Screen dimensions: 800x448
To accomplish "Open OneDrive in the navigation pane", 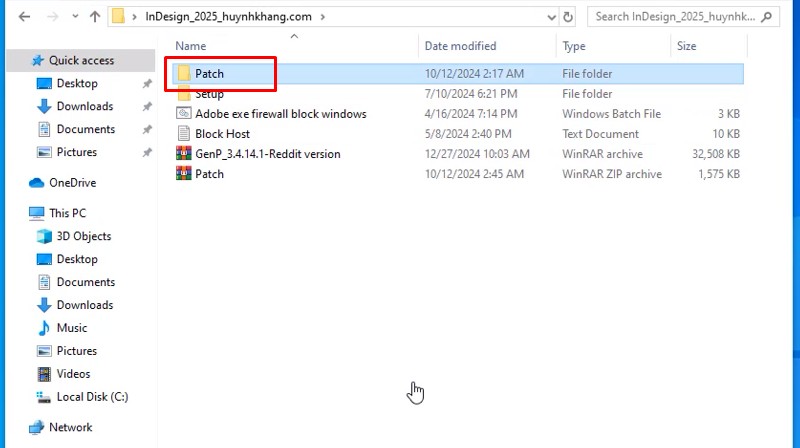I will (x=72, y=183).
